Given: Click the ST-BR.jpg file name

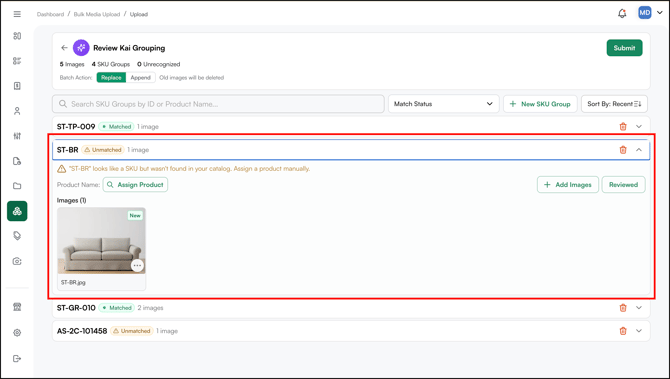Looking at the screenshot, I should (73, 282).
